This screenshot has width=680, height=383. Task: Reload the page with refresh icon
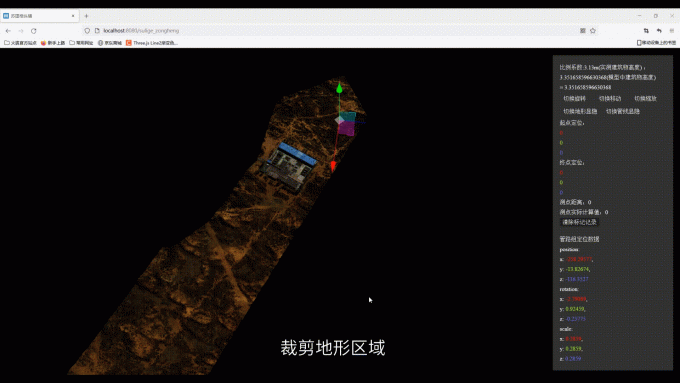[33, 31]
